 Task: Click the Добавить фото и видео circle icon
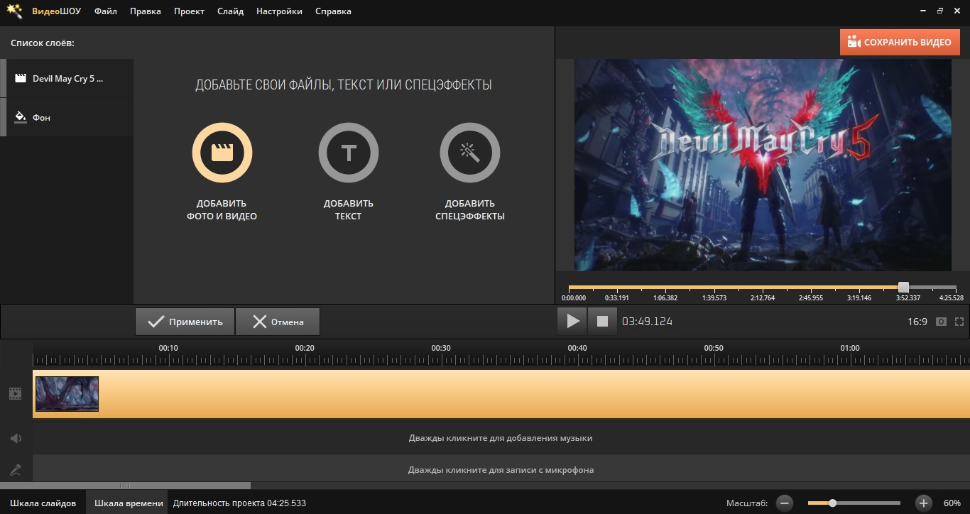pos(222,152)
